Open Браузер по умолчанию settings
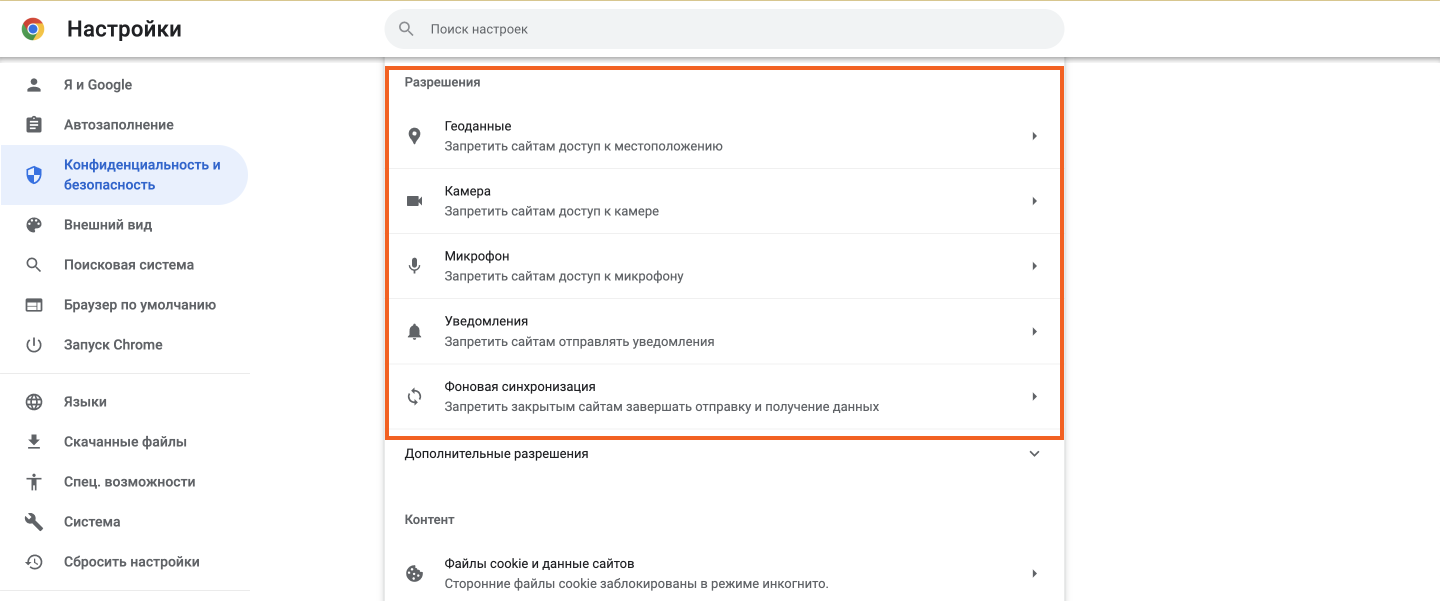The height and width of the screenshot is (601, 1440). click(139, 304)
